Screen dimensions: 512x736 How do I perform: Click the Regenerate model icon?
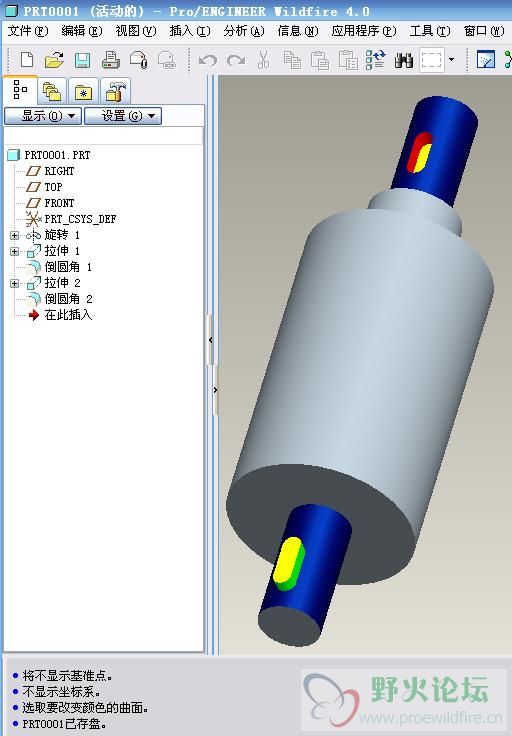(375, 60)
